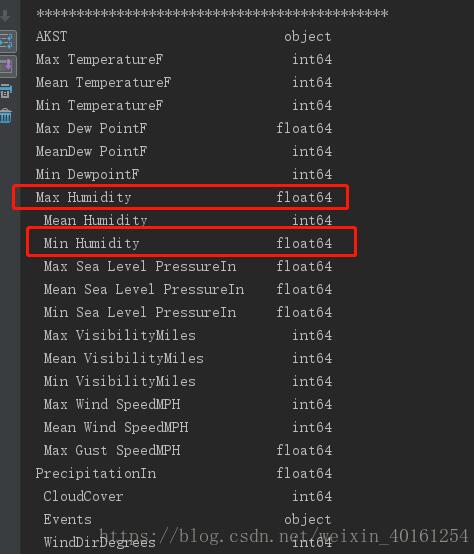This screenshot has height=554, width=474.
Task: Click the AKST column name text
Action: pyautogui.click(x=51, y=36)
